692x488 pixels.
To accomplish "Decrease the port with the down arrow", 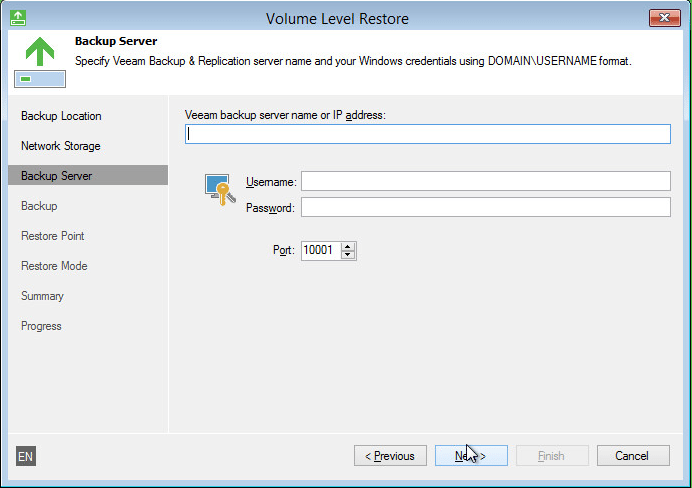I will pyautogui.click(x=348, y=255).
